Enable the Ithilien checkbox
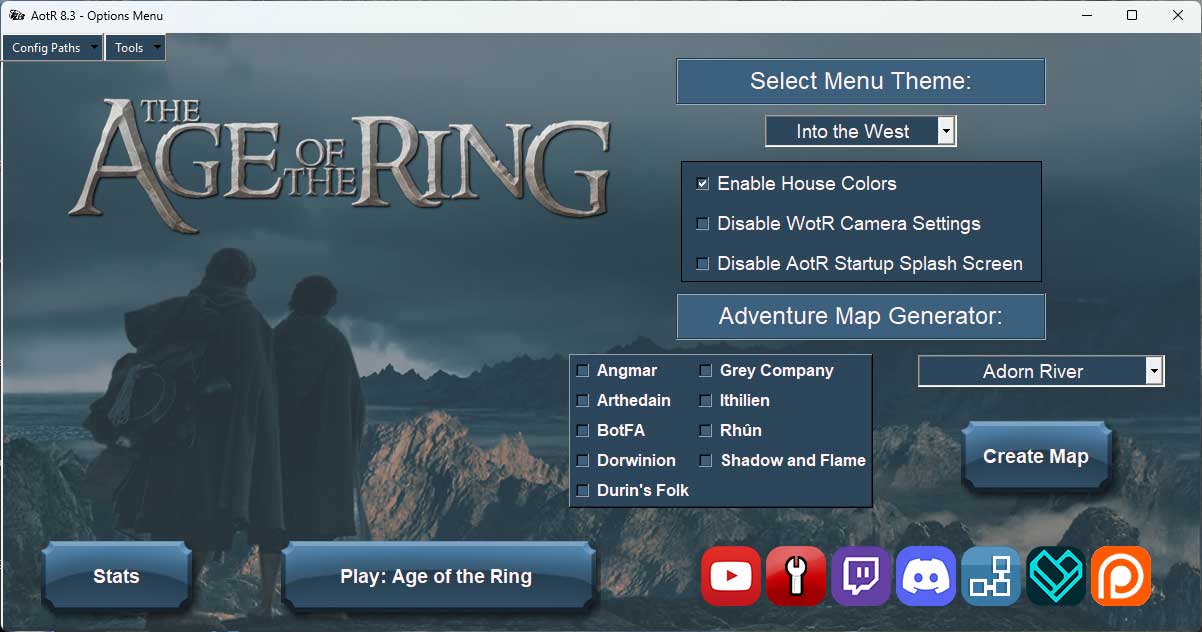Image resolution: width=1202 pixels, height=632 pixels. 706,401
